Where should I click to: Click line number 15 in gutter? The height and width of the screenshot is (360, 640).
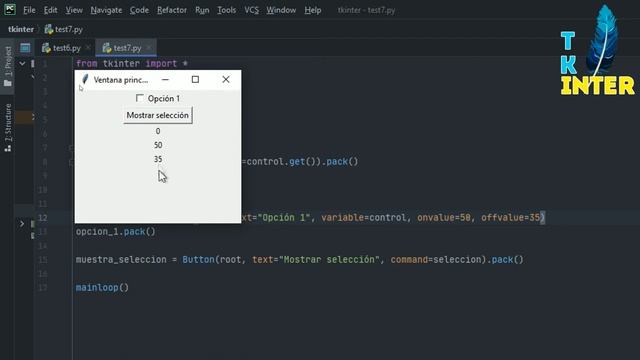43,260
